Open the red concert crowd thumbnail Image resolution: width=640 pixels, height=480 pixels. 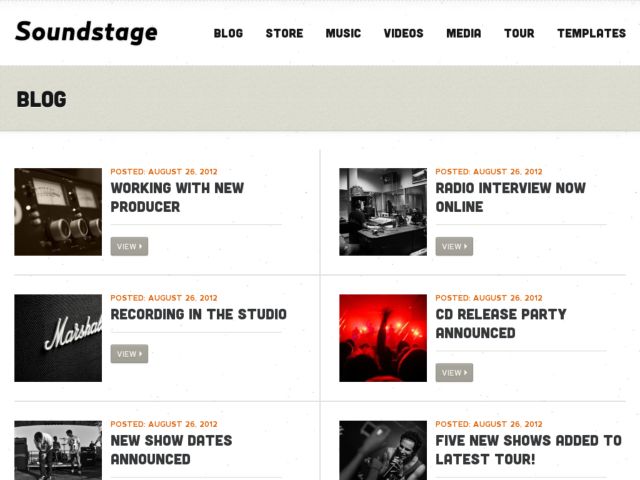coord(383,338)
